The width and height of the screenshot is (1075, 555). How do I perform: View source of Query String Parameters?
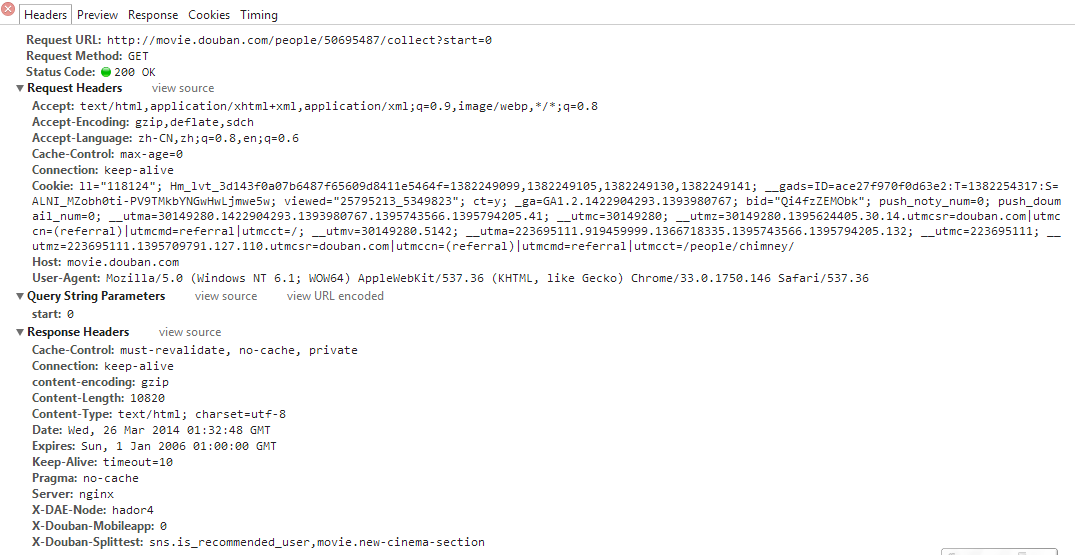point(226,296)
